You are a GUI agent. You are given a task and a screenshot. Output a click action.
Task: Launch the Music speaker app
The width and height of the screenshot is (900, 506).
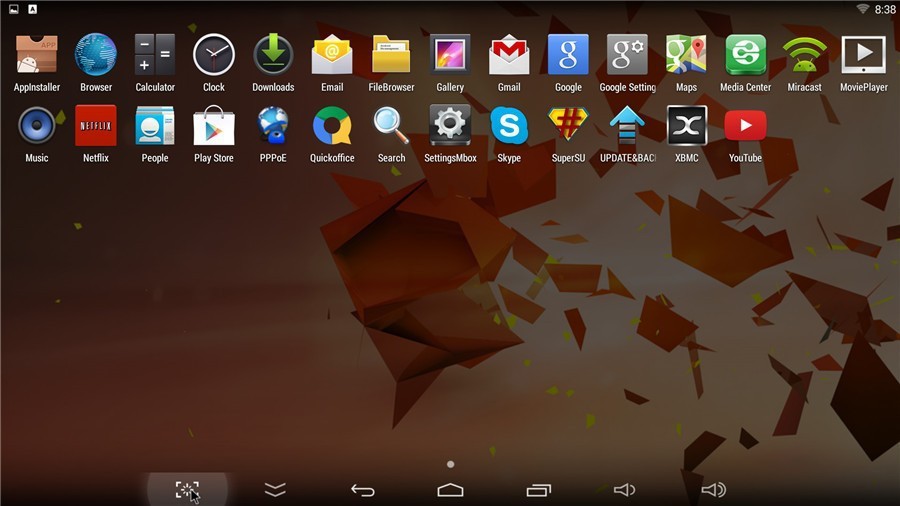click(37, 126)
